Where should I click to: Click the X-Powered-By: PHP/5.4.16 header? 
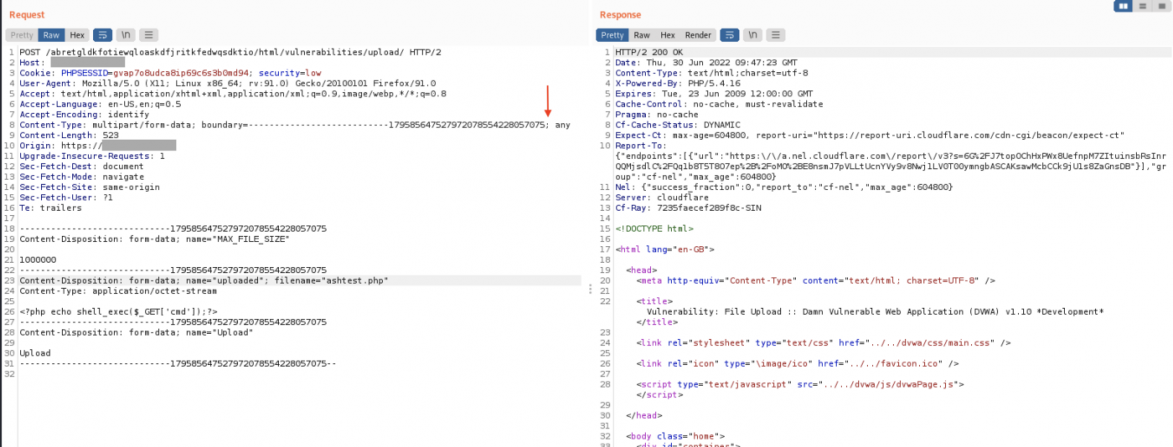(x=673, y=84)
